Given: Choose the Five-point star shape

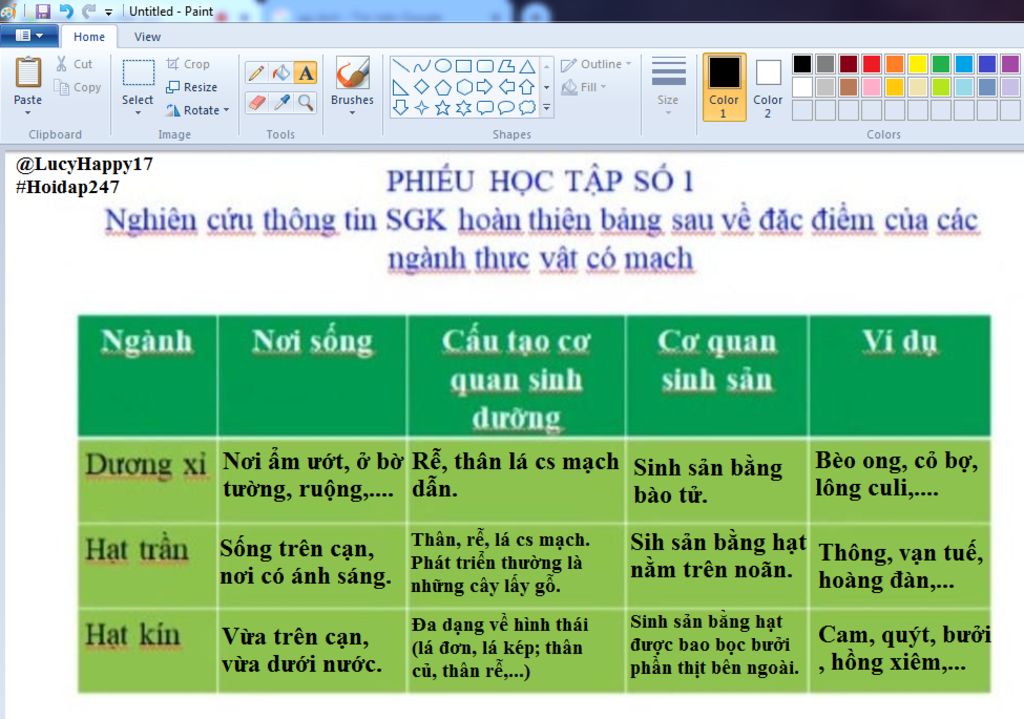Looking at the screenshot, I should coord(443,108).
